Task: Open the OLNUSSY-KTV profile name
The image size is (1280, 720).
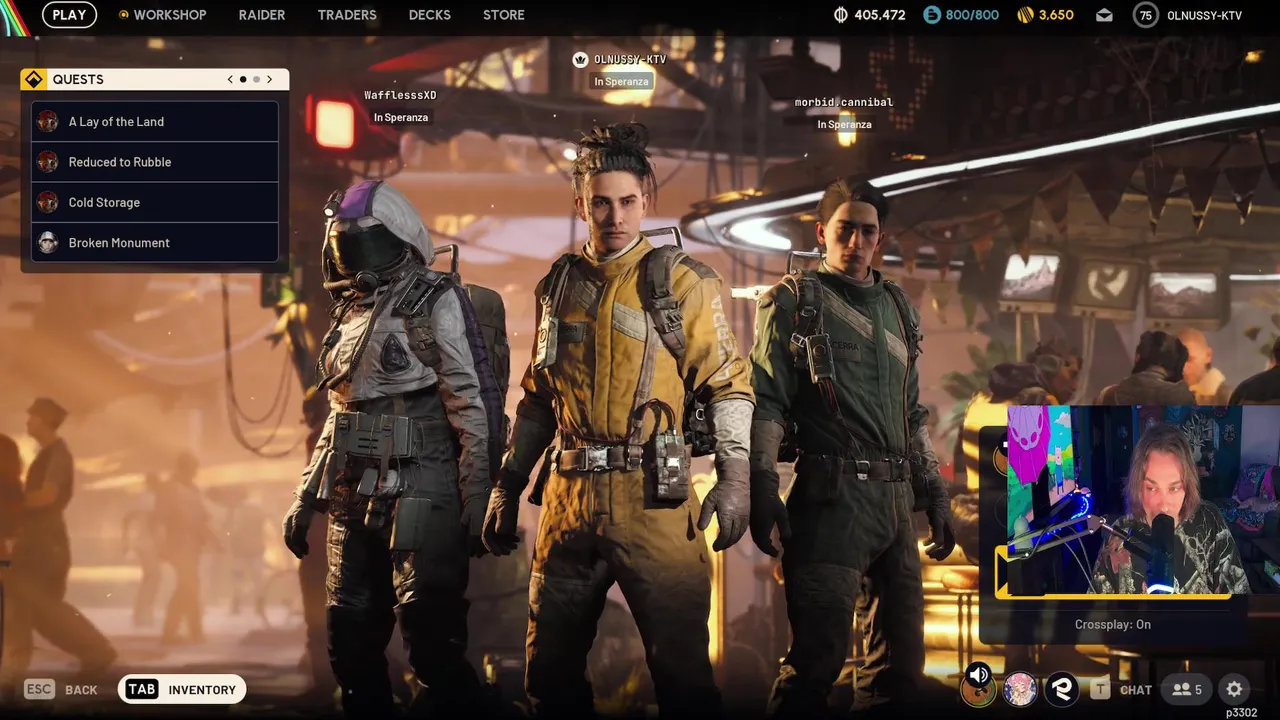Action: 1204,15
